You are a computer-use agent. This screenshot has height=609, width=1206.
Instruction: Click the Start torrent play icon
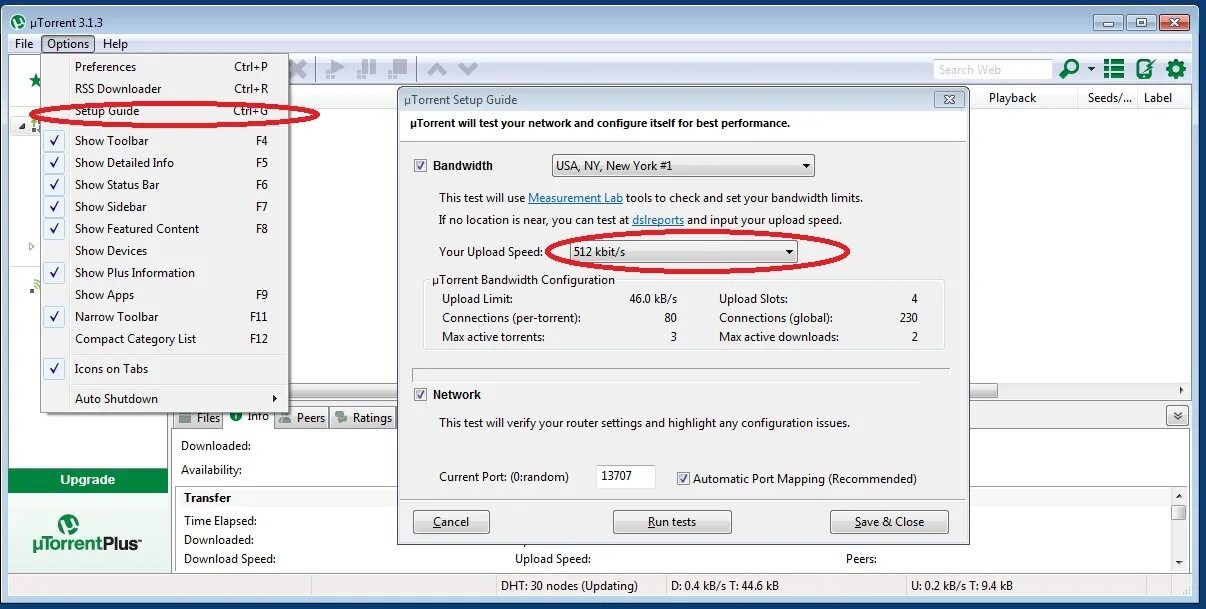[x=335, y=69]
